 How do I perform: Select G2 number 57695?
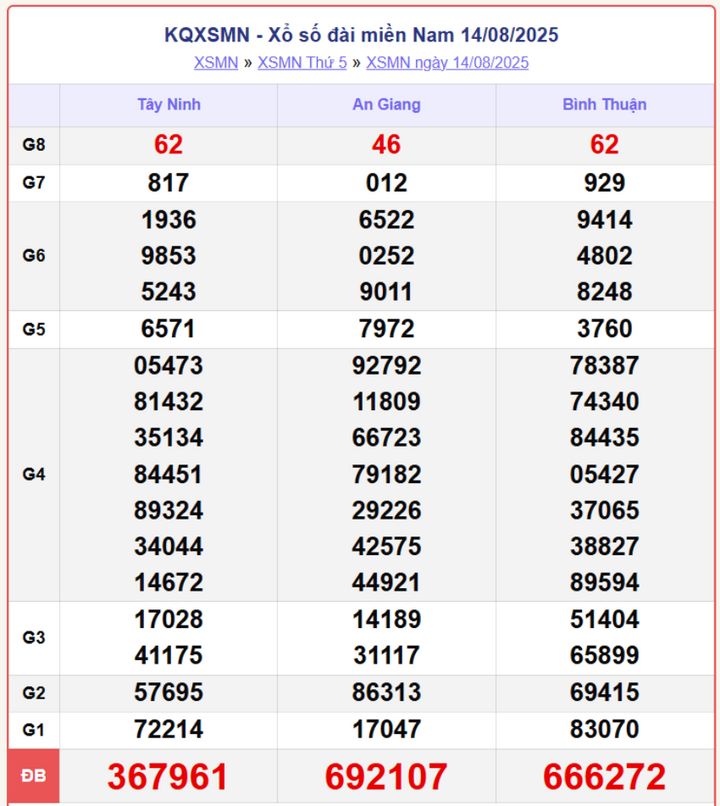[x=169, y=693]
